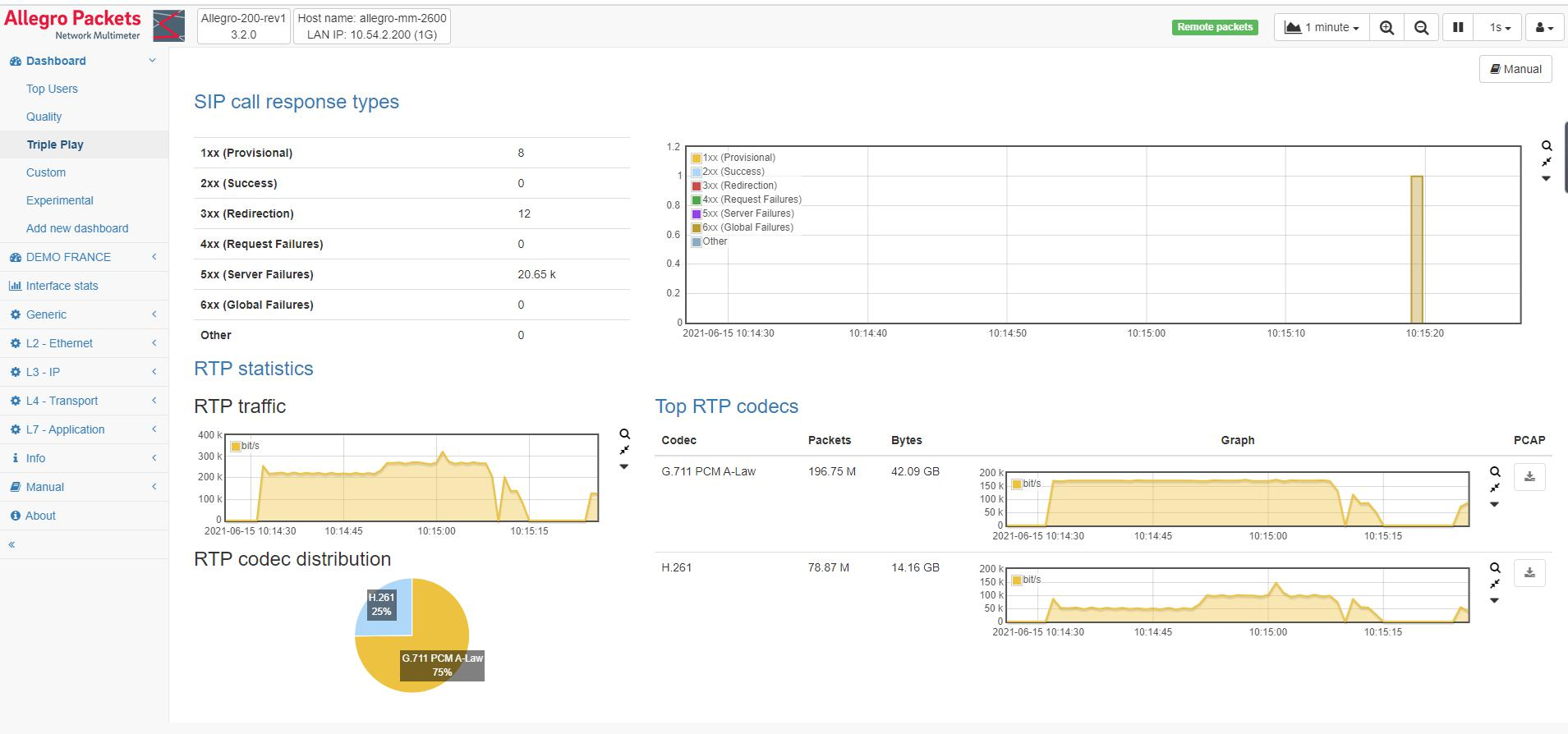Open the Manual button at top right
Image resolution: width=1568 pixels, height=734 pixels.
(1515, 69)
